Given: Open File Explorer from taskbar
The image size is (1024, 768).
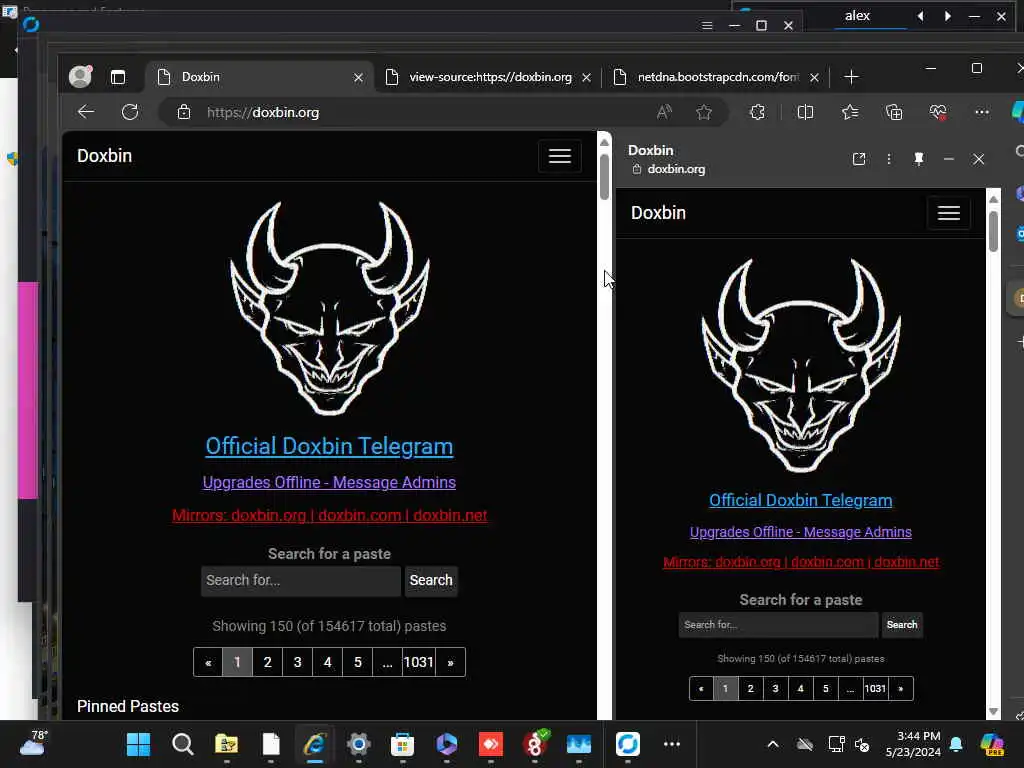Looking at the screenshot, I should (227, 744).
